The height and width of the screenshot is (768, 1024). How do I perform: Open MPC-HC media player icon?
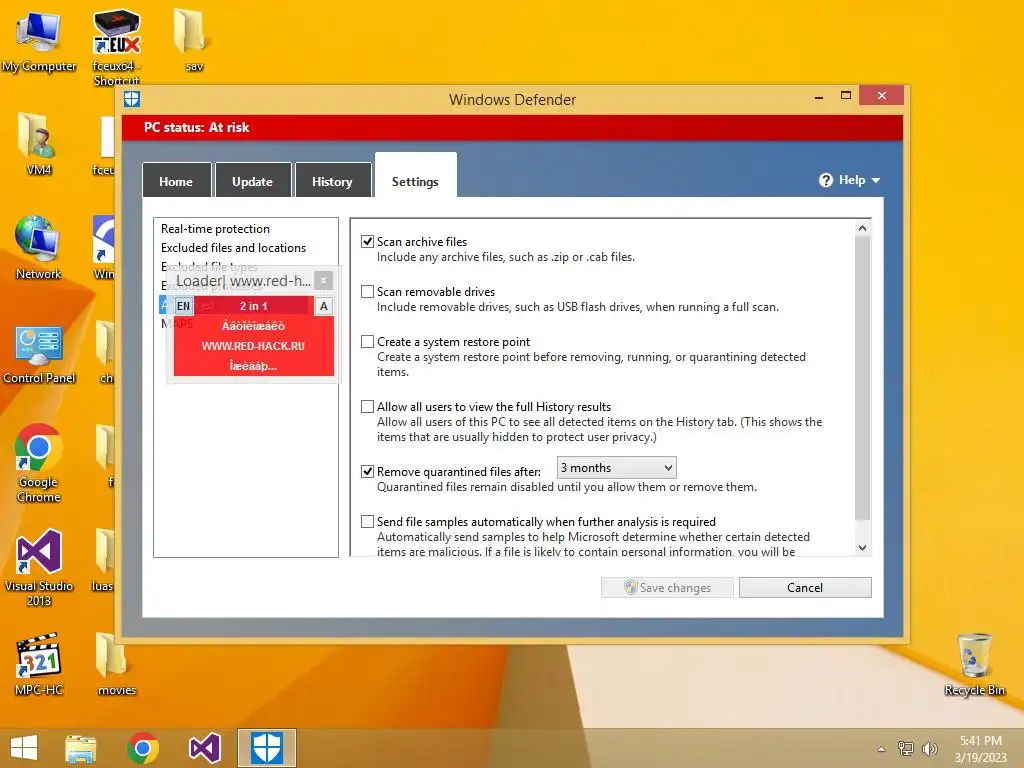point(39,664)
